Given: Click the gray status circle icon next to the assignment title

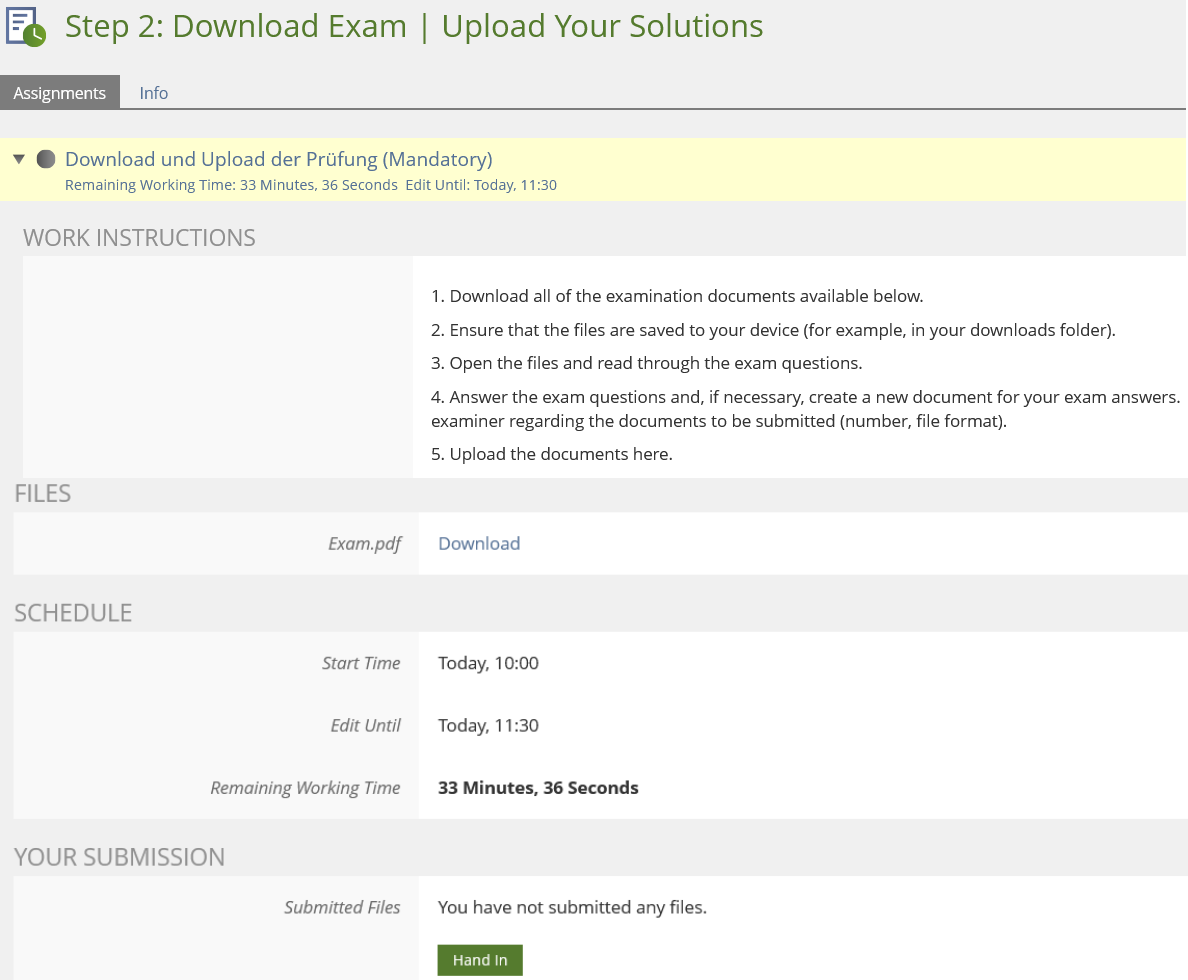Looking at the screenshot, I should pos(45,159).
